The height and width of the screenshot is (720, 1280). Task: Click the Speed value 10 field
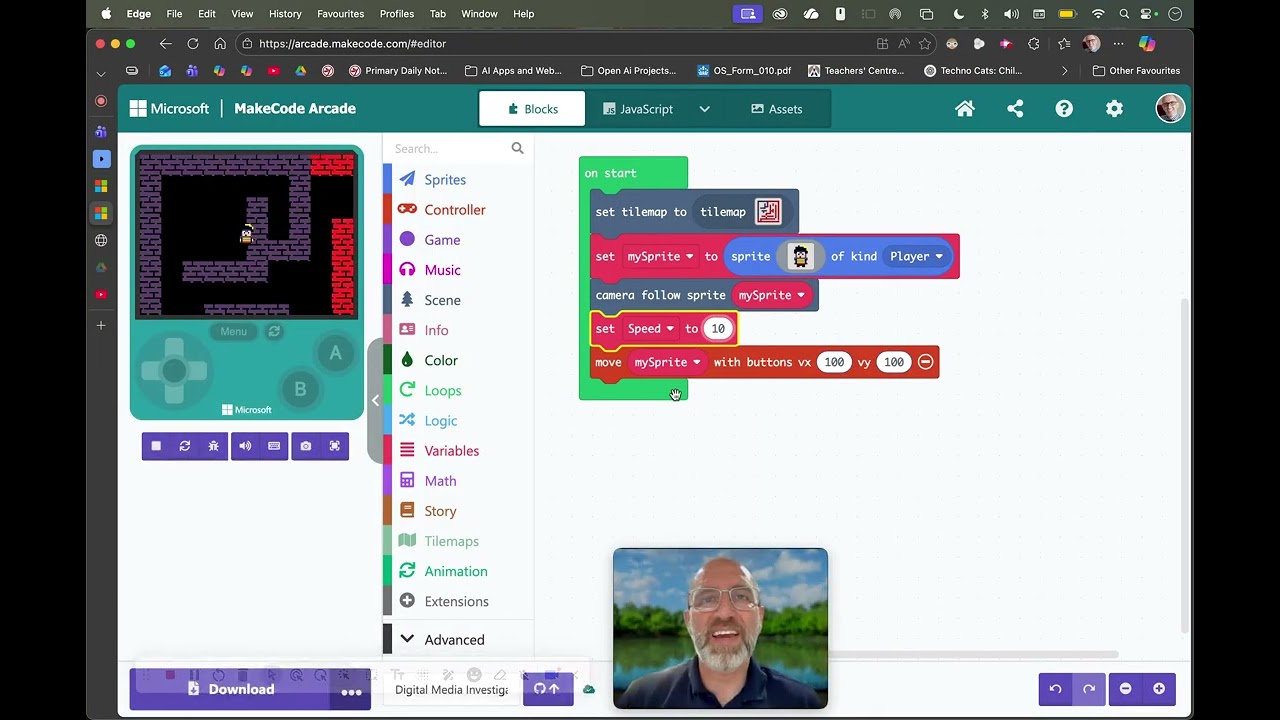click(x=718, y=328)
